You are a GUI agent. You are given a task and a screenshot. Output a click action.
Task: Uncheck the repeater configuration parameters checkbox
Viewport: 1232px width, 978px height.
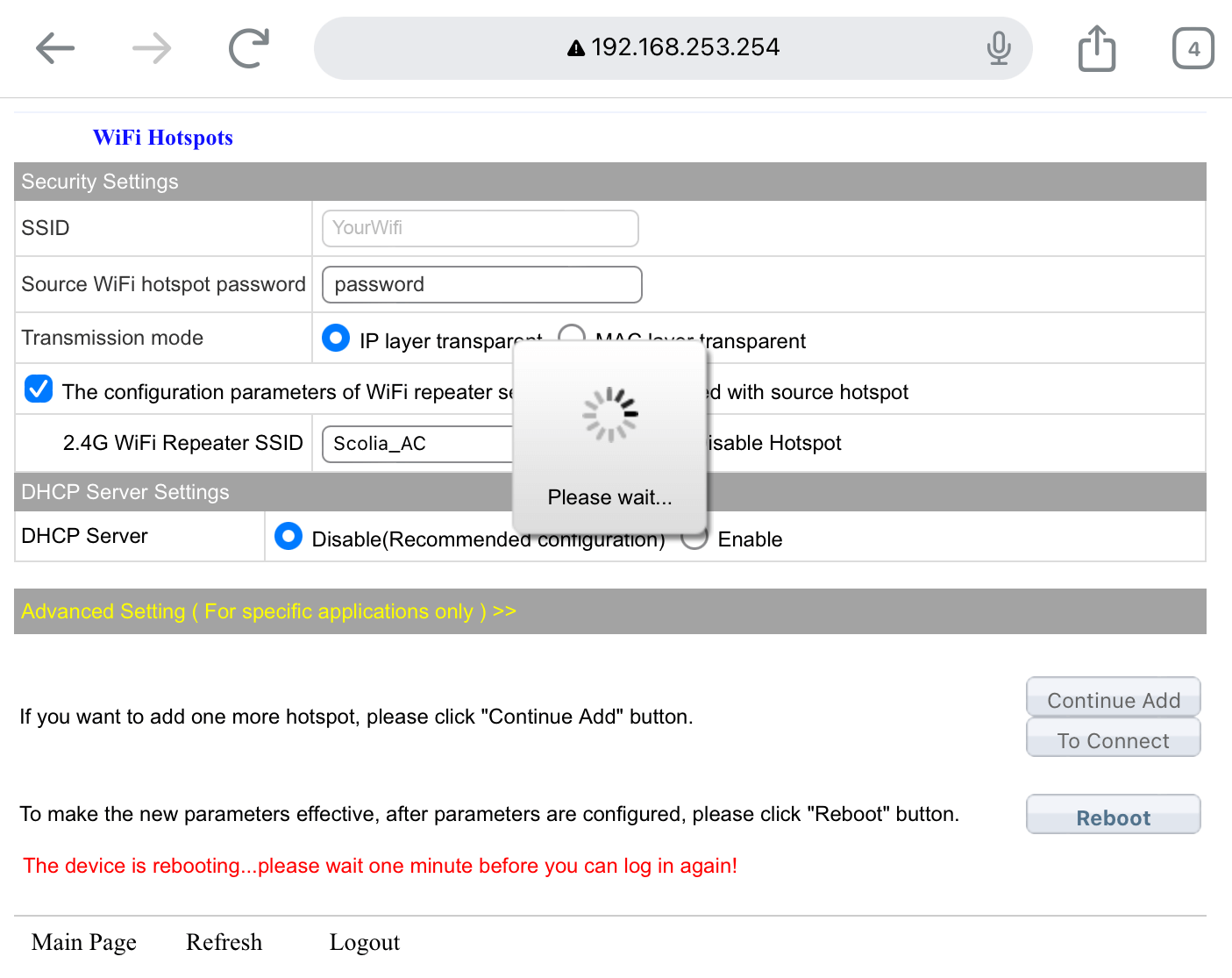point(39,389)
